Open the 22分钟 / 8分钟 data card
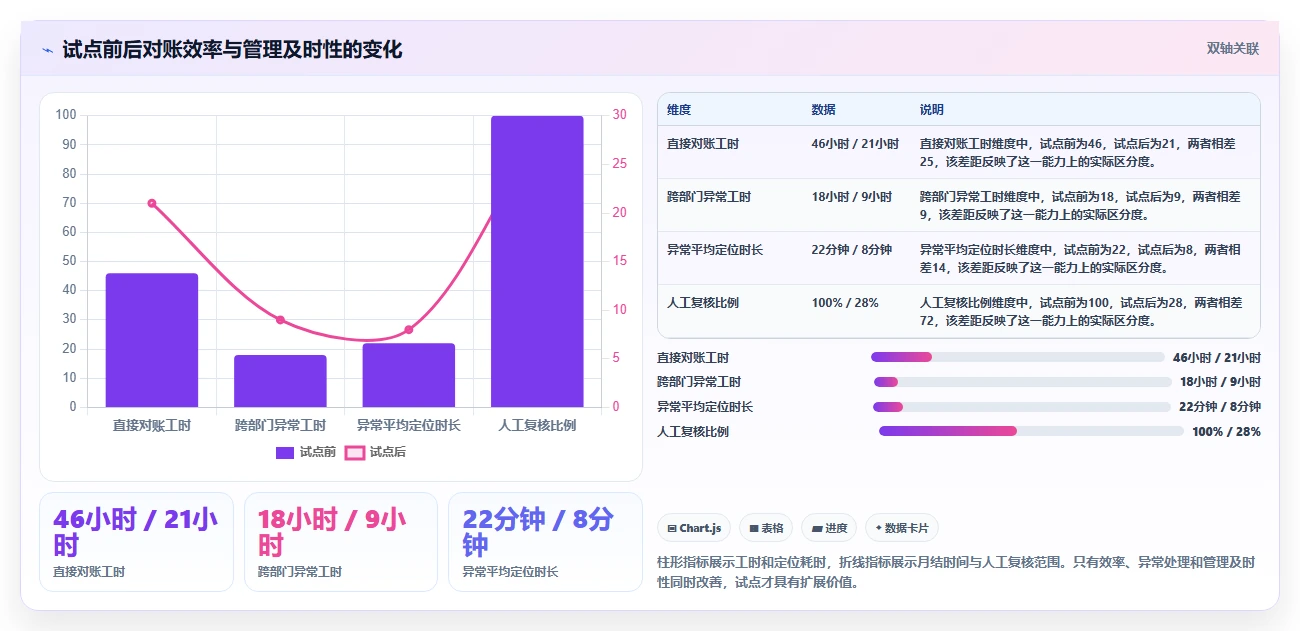Image resolution: width=1300 pixels, height=631 pixels. (545, 542)
